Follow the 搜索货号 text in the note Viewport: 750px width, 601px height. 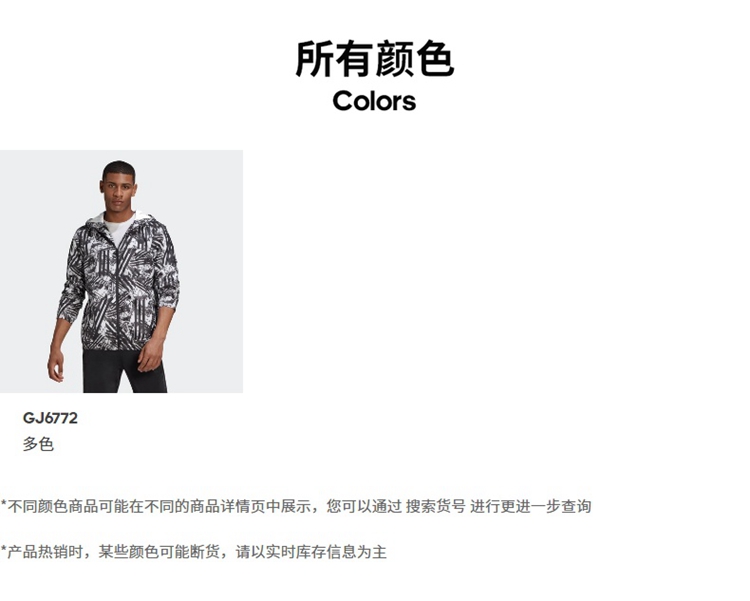(x=436, y=506)
